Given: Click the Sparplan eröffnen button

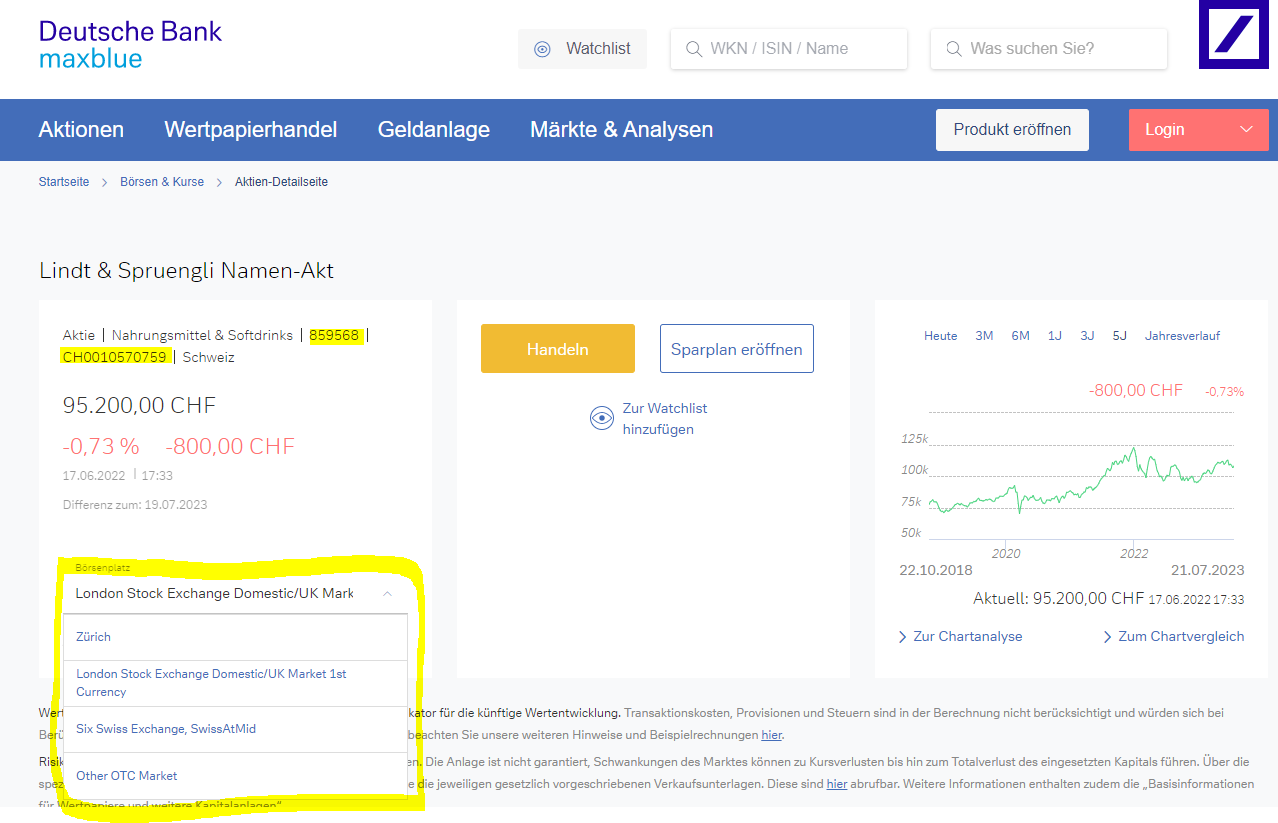Looking at the screenshot, I should pos(736,349).
